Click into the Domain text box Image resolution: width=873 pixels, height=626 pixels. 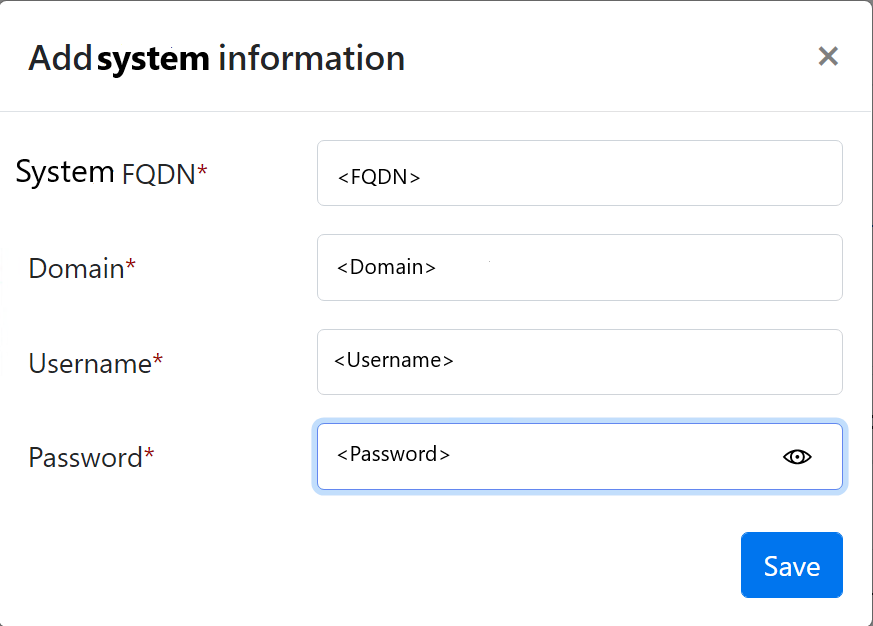[x=579, y=267]
